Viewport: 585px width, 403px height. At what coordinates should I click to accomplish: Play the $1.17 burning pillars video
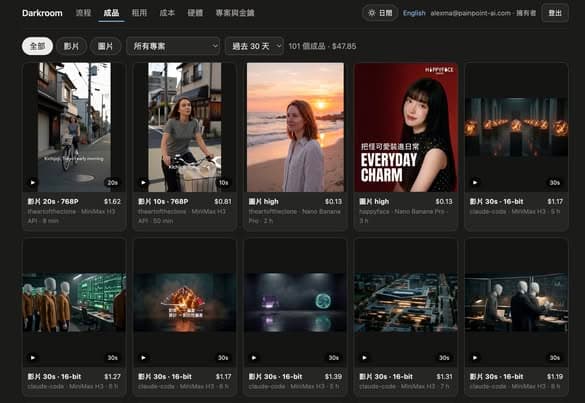pos(475,182)
